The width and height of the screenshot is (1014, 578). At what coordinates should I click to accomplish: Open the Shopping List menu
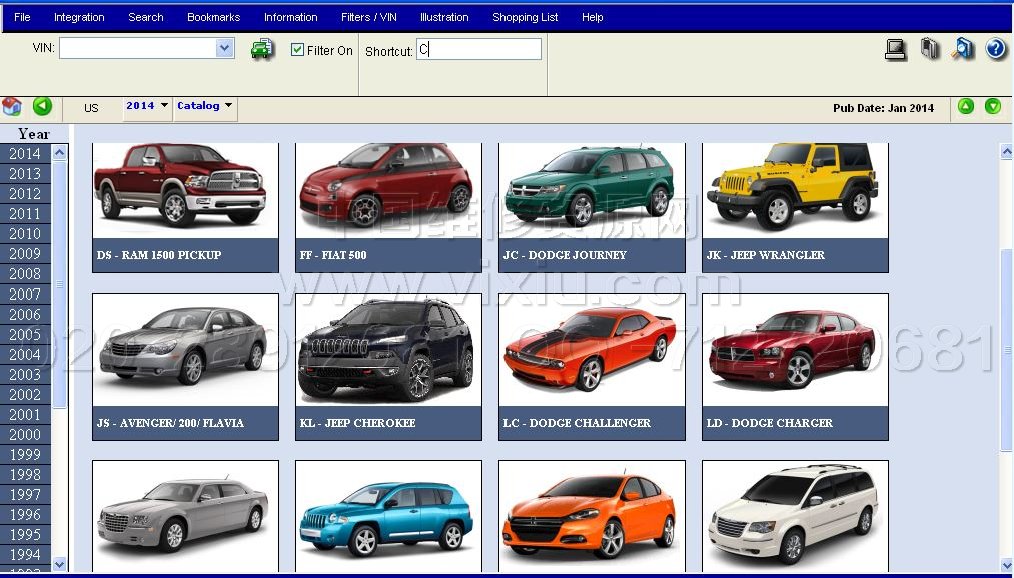(x=525, y=17)
